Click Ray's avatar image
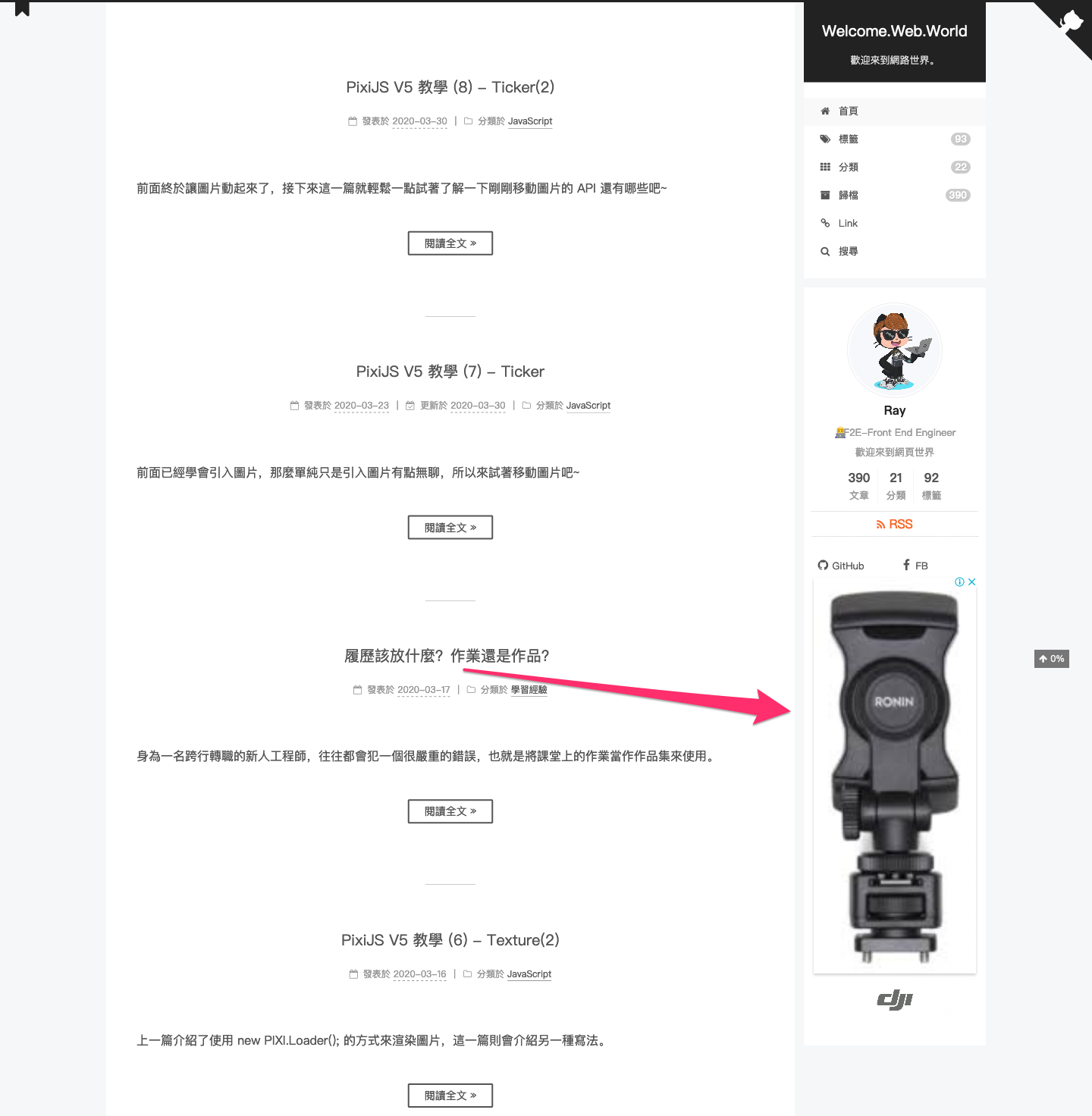1092x1116 pixels. point(895,350)
